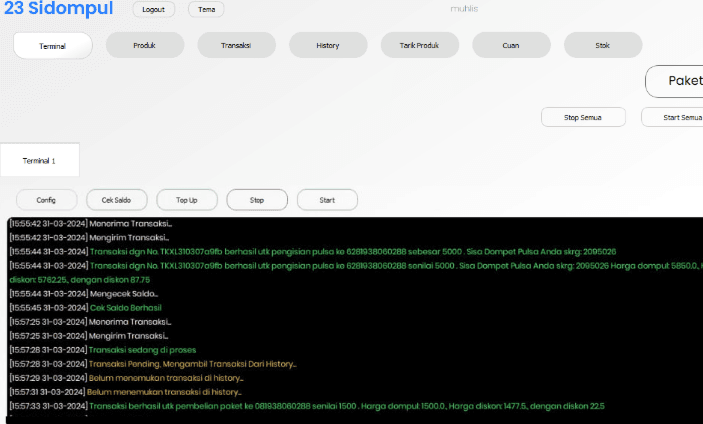Open the Produk tab
The image size is (703, 424).
pos(144,46)
